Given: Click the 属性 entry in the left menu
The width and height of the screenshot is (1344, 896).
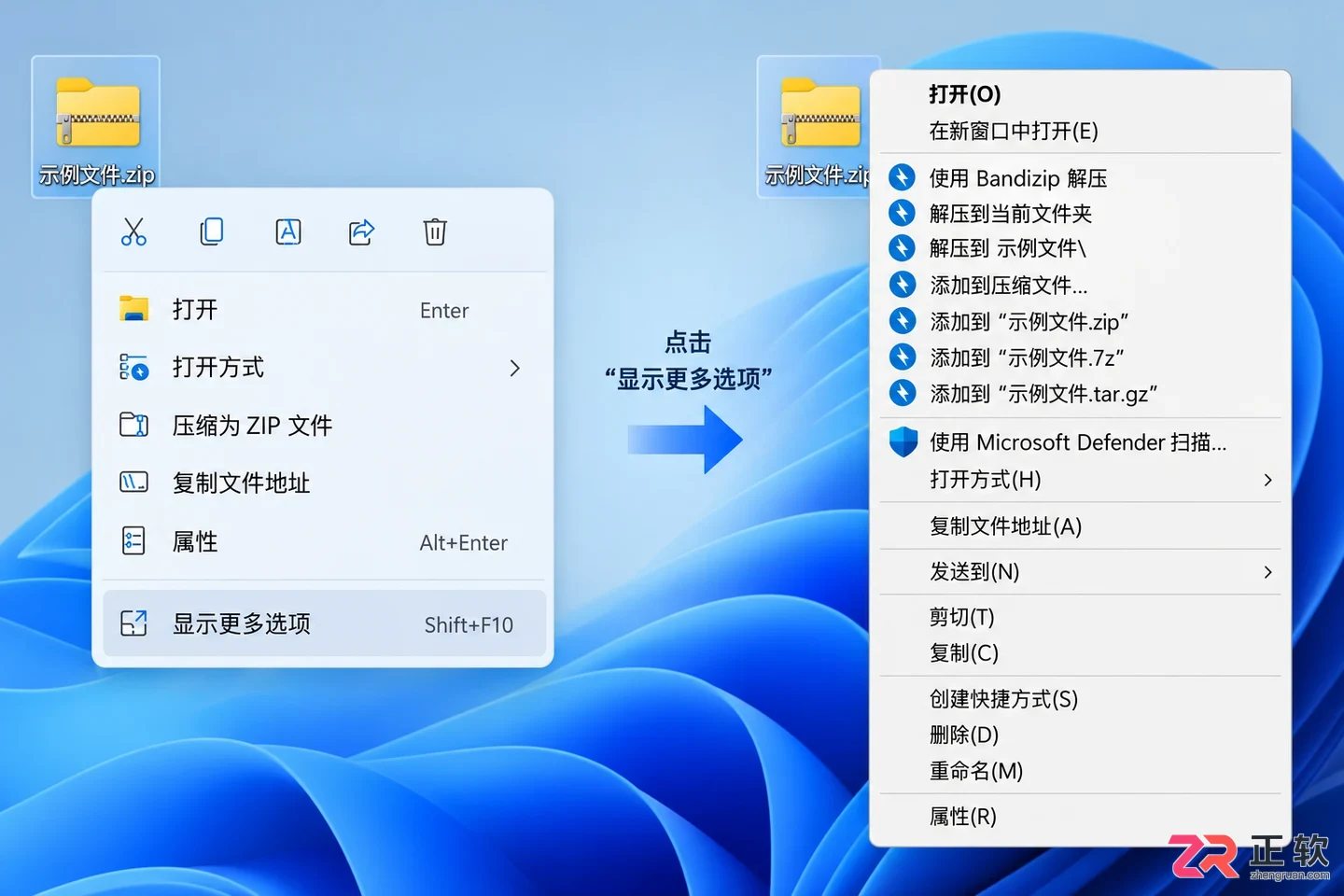Looking at the screenshot, I should click(324, 541).
